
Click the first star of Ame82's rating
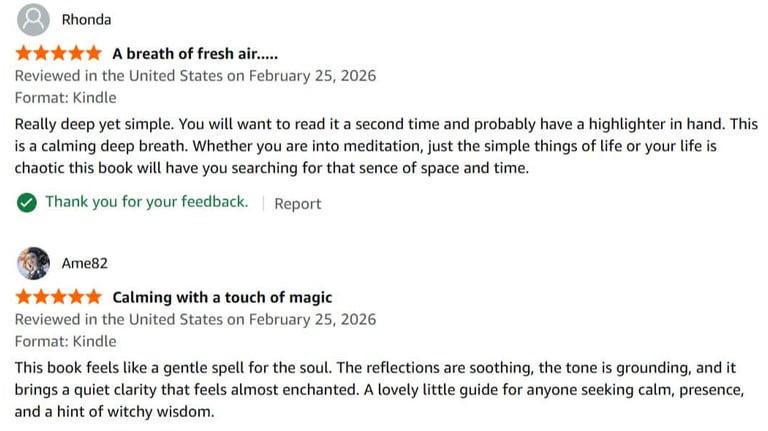24,297
